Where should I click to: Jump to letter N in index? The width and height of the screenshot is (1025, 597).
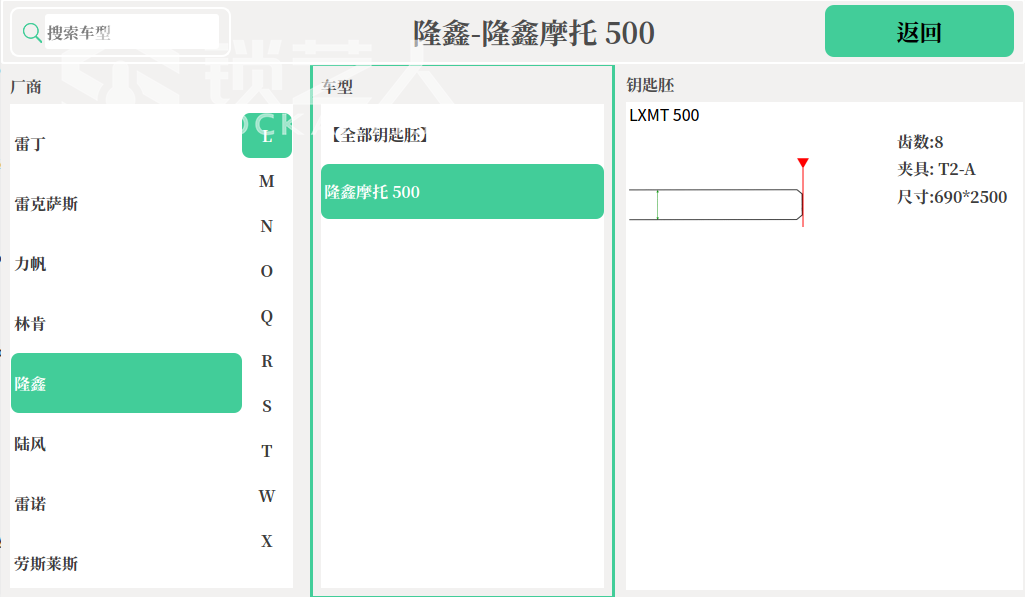267,226
